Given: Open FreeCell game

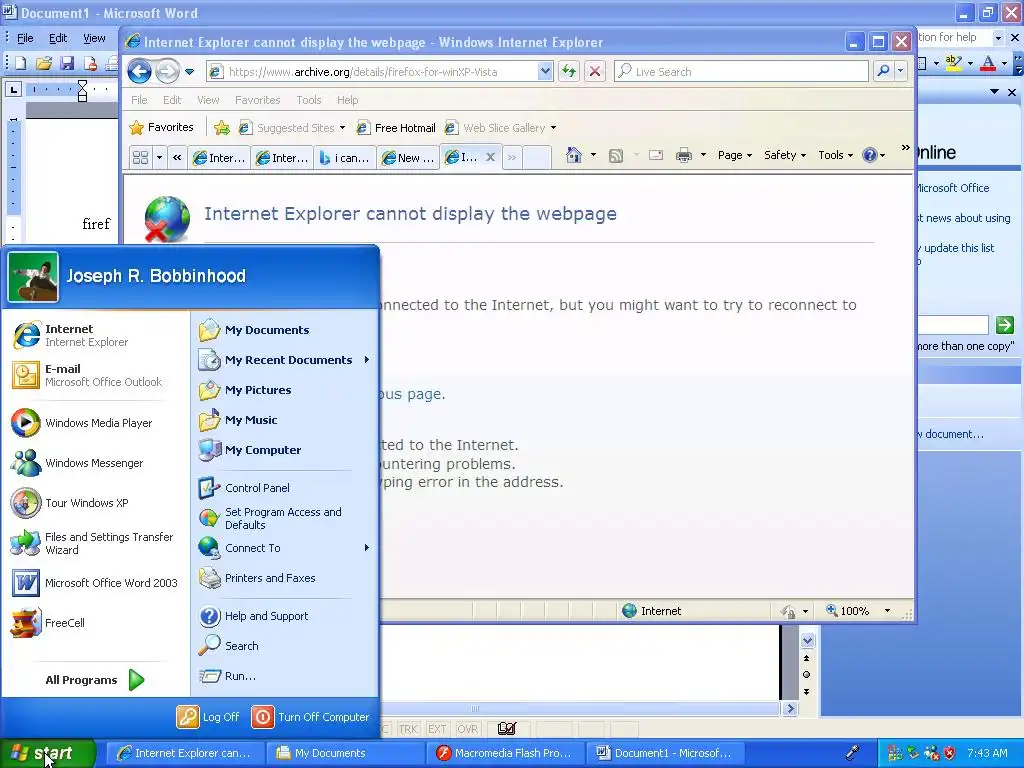Looking at the screenshot, I should [96, 623].
